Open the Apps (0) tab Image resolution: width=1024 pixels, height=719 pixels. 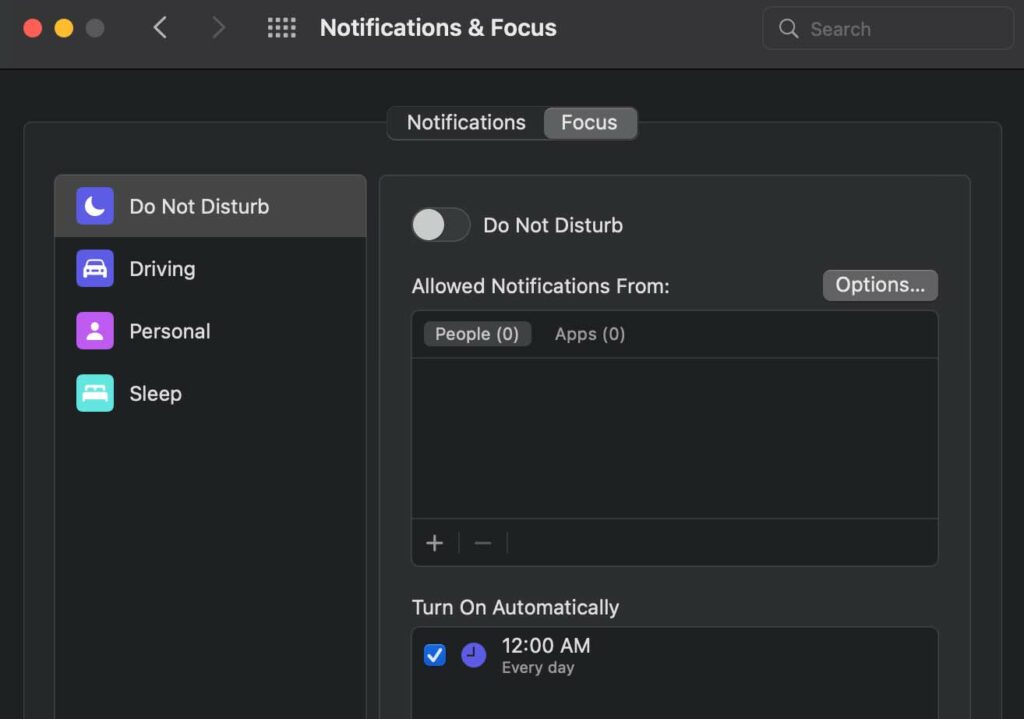point(590,334)
